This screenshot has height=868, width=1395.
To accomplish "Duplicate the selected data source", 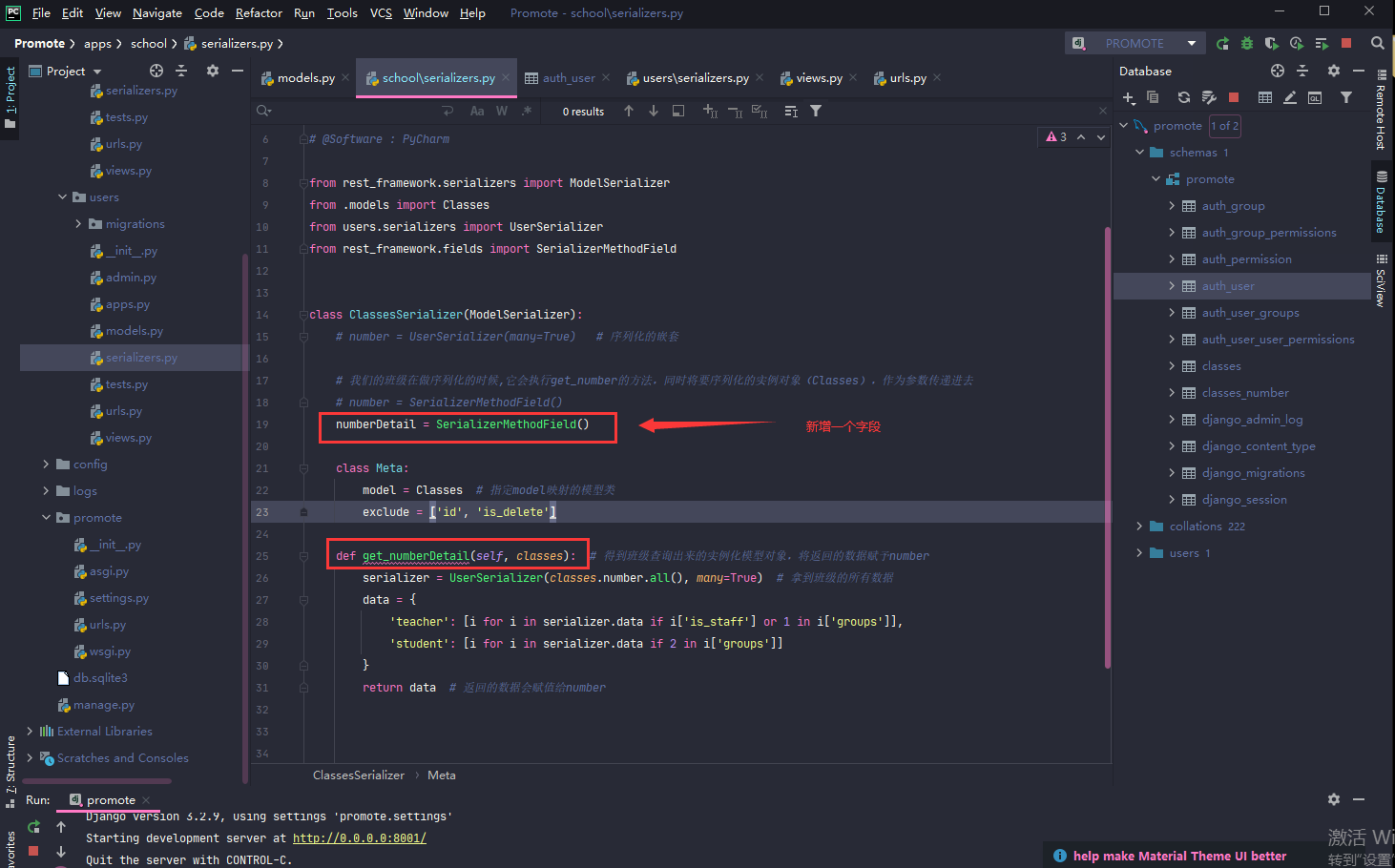I will tap(1153, 97).
